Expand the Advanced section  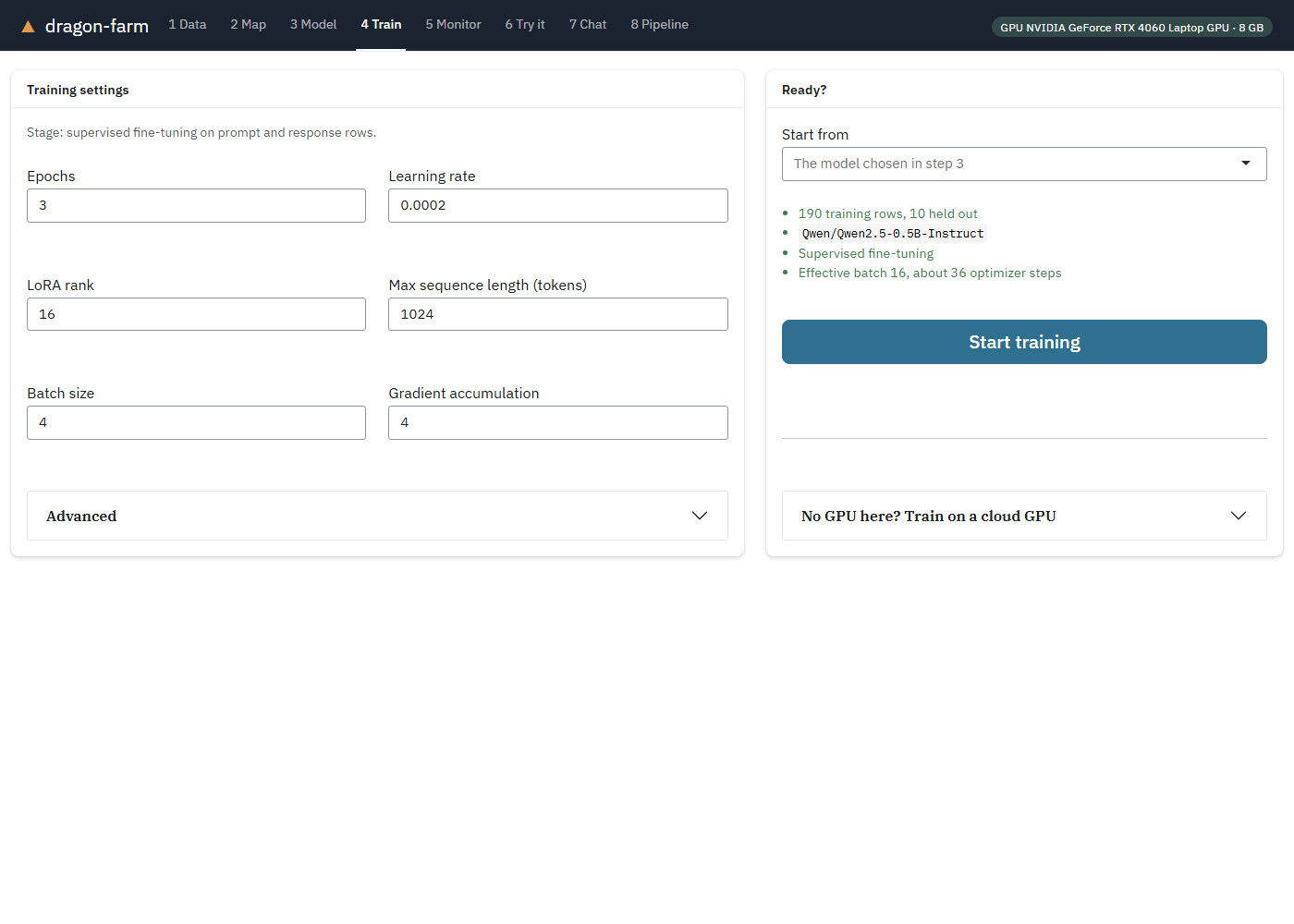click(377, 516)
